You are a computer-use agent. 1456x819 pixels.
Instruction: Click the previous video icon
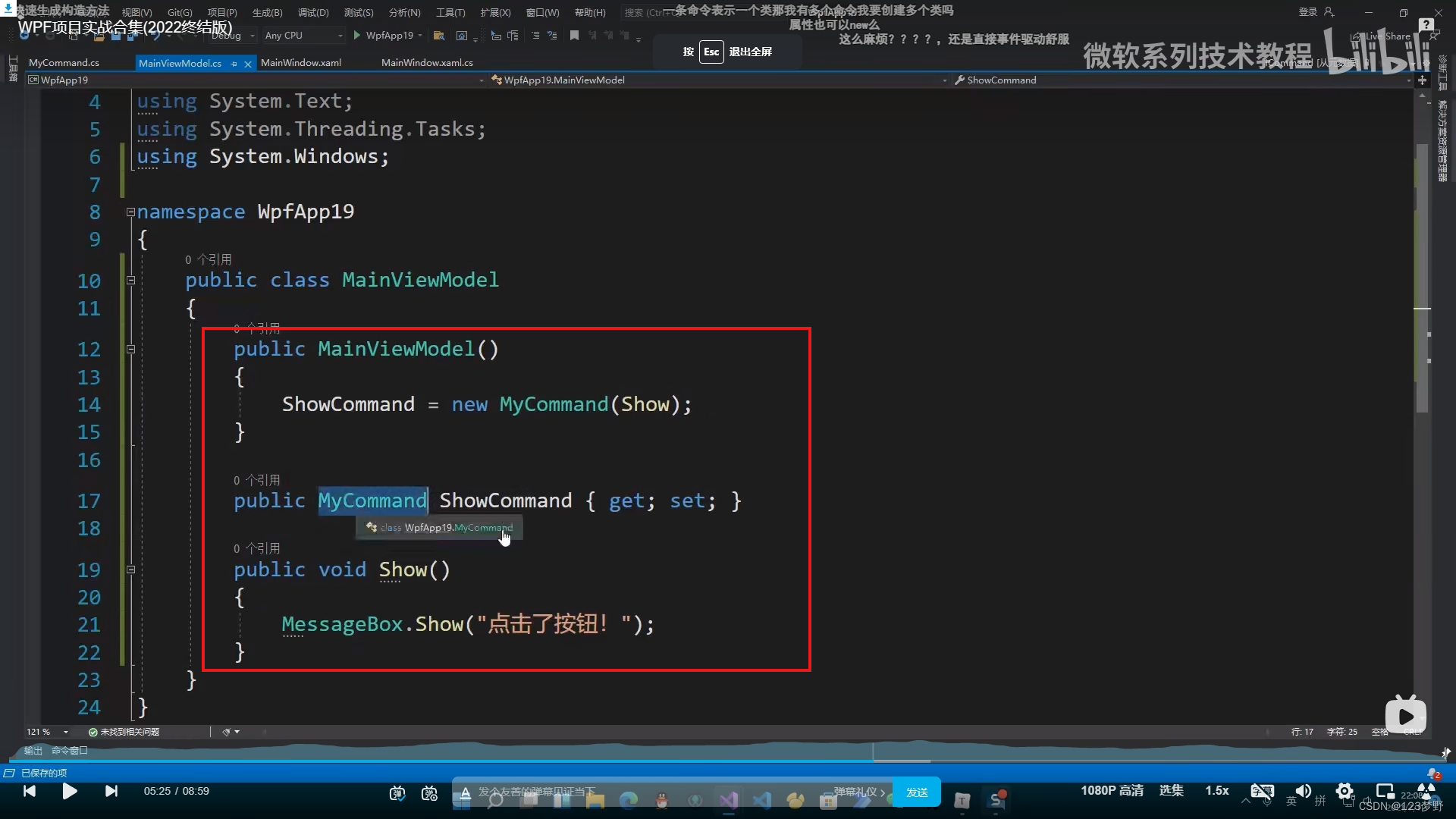(30, 791)
